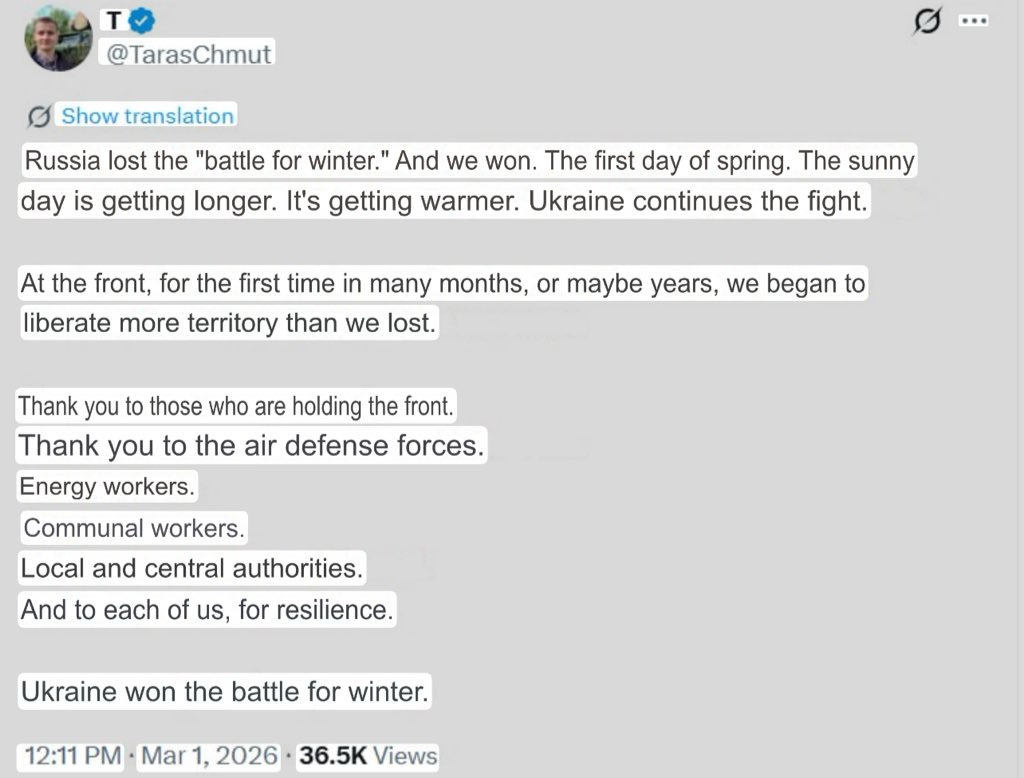Click "Thank you to those who are holding the front."
This screenshot has width=1024, height=778.
237,406
